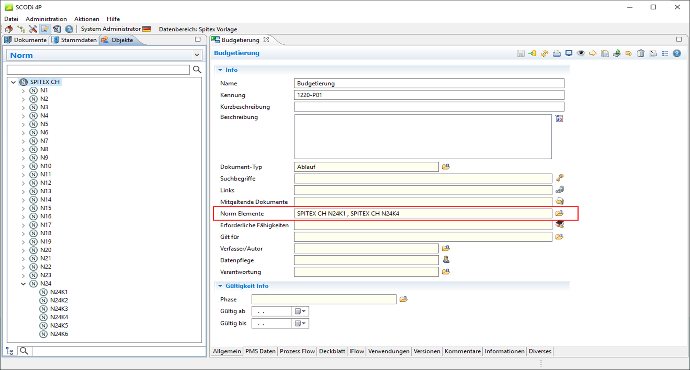The image size is (690, 370).
Task: Open folder icon beside Gilt für
Action: click(x=559, y=236)
